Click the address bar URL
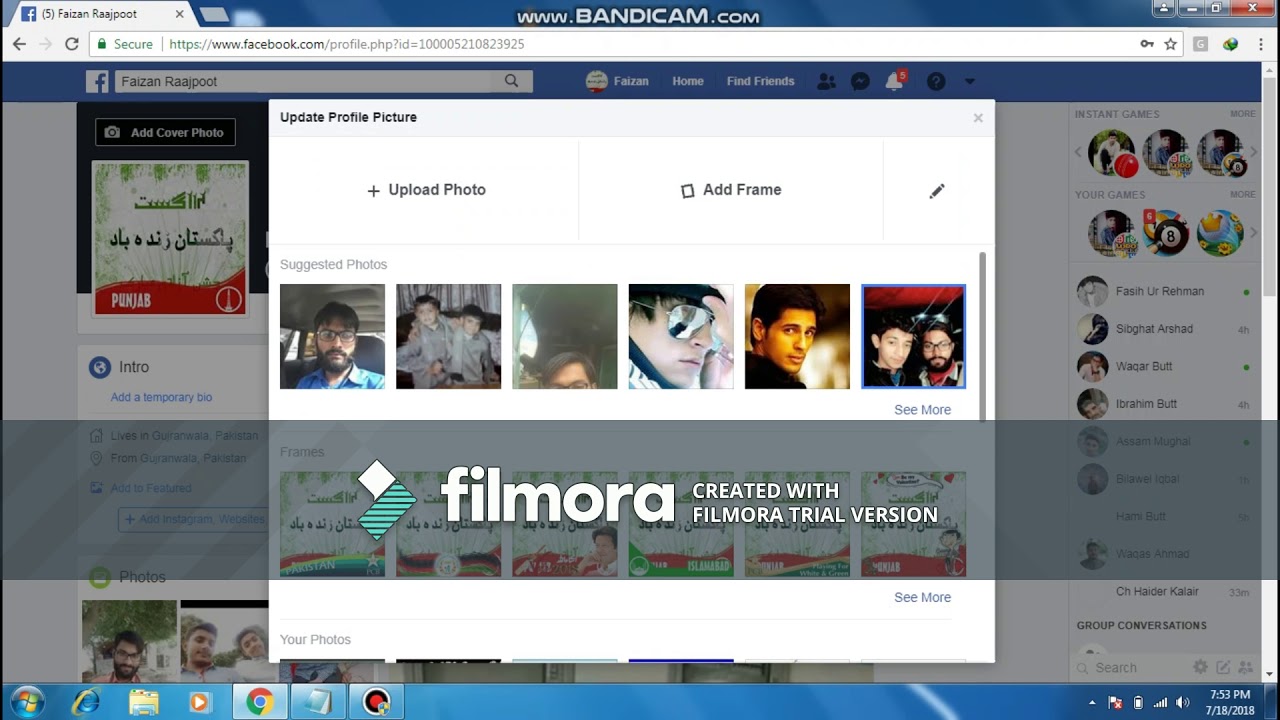 click(x=346, y=44)
